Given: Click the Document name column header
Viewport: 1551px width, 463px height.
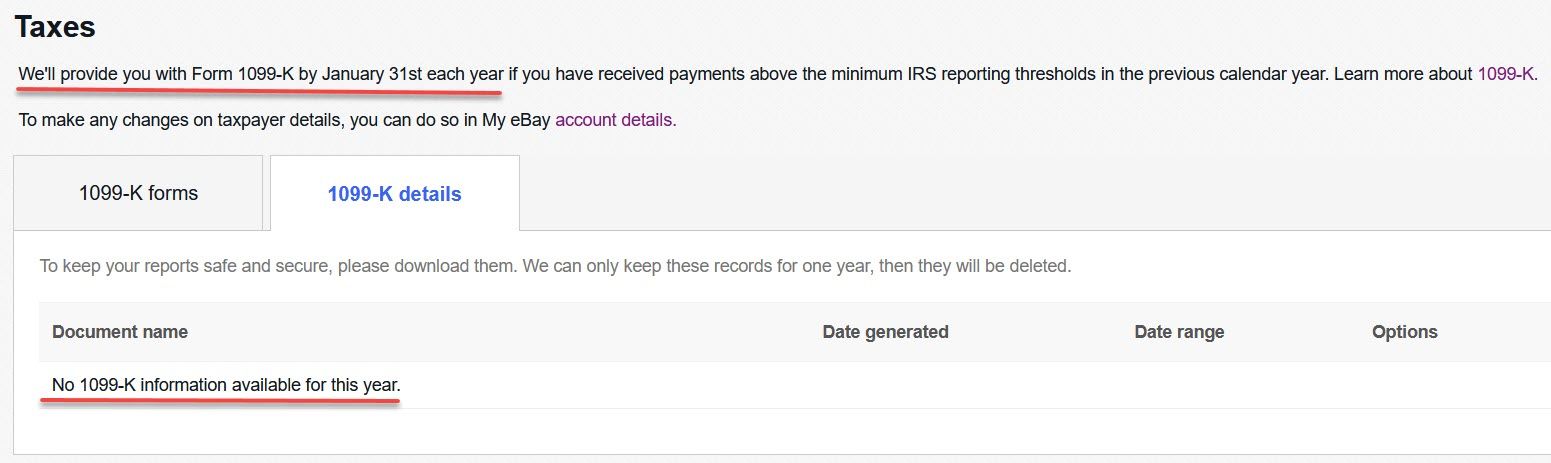Looking at the screenshot, I should coord(120,331).
